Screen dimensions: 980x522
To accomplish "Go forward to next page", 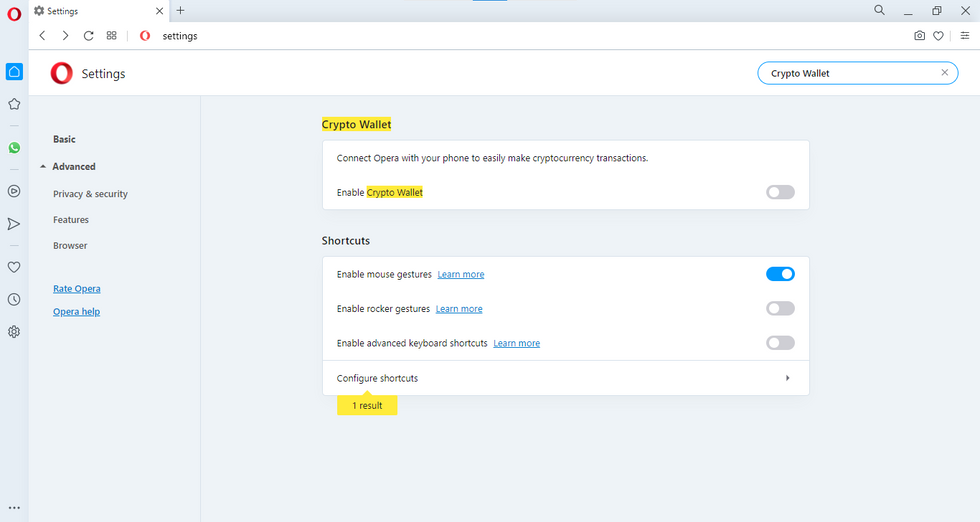I will [x=65, y=36].
